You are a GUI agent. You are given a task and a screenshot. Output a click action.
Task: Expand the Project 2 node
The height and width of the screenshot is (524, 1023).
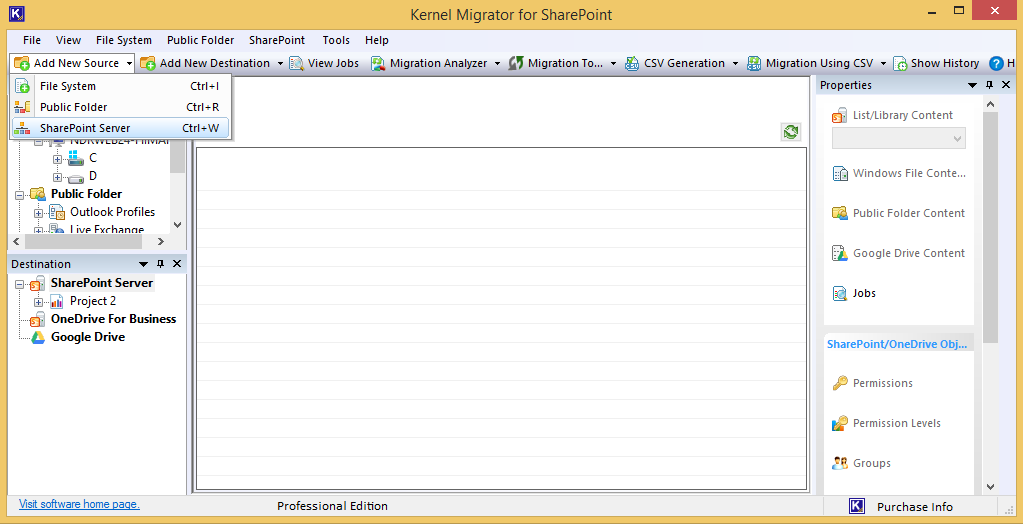pos(38,302)
